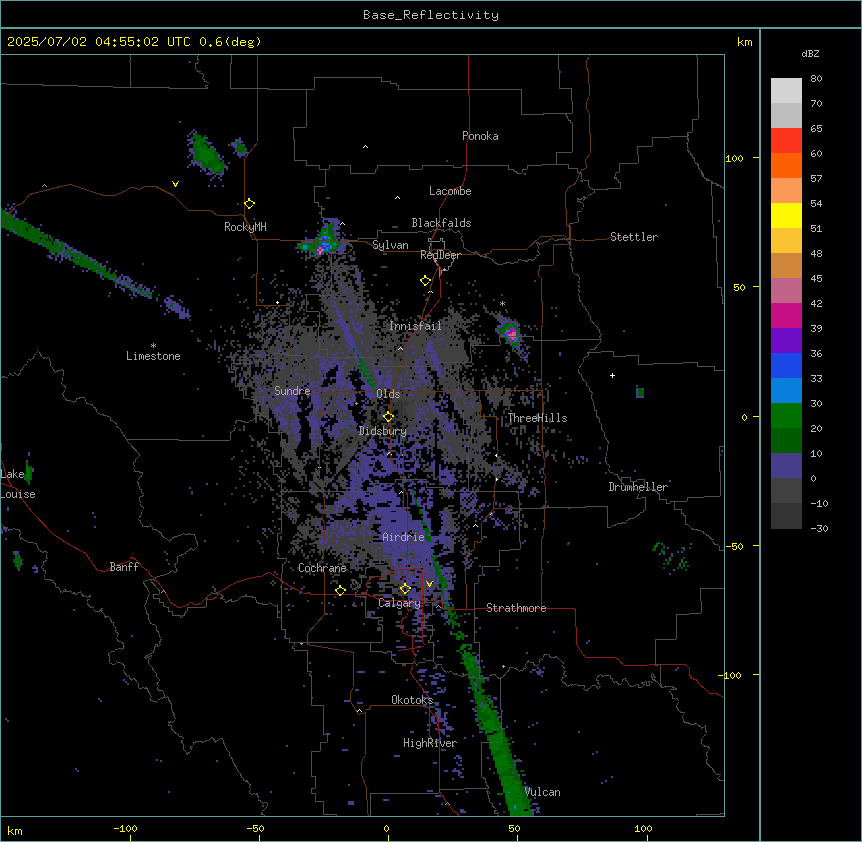This screenshot has height=842, width=862.
Task: Click the Innisfail town label
Action: click(x=416, y=326)
